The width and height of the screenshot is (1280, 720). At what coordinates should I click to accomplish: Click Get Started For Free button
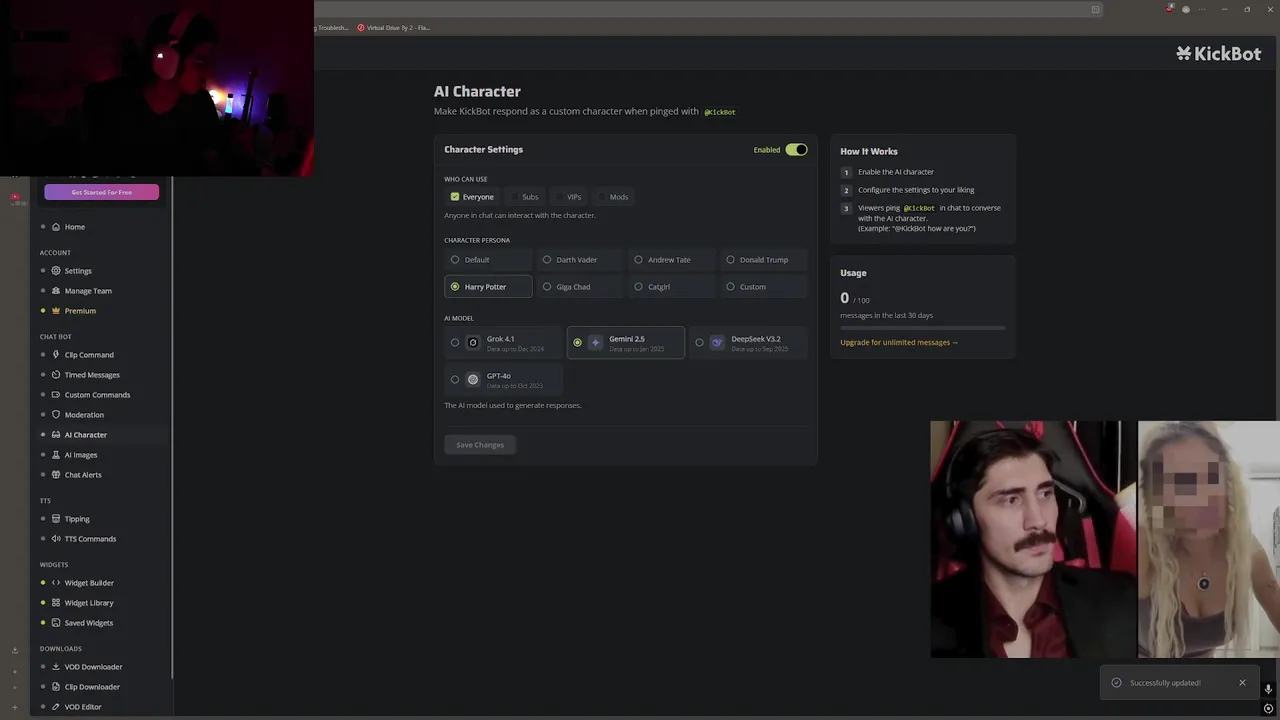tap(101, 192)
